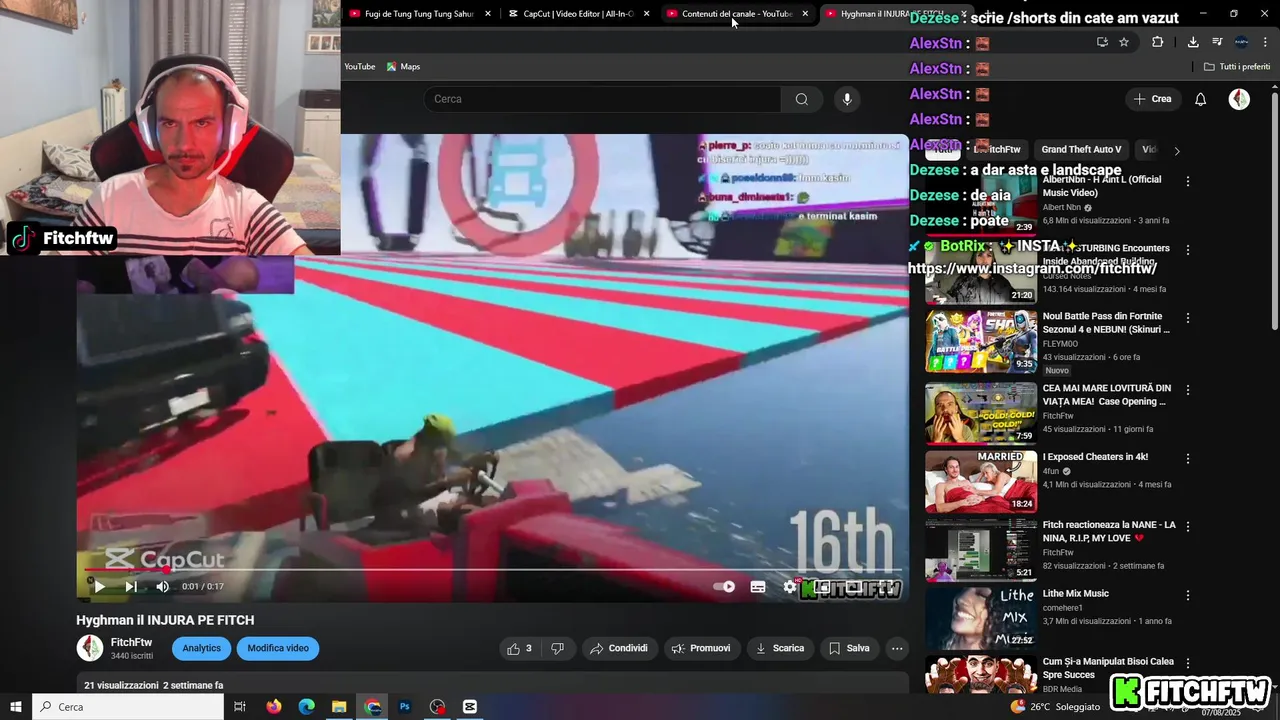The width and height of the screenshot is (1280, 720).
Task: Open Chrome extensions puzzle icon
Action: [x=1157, y=42]
